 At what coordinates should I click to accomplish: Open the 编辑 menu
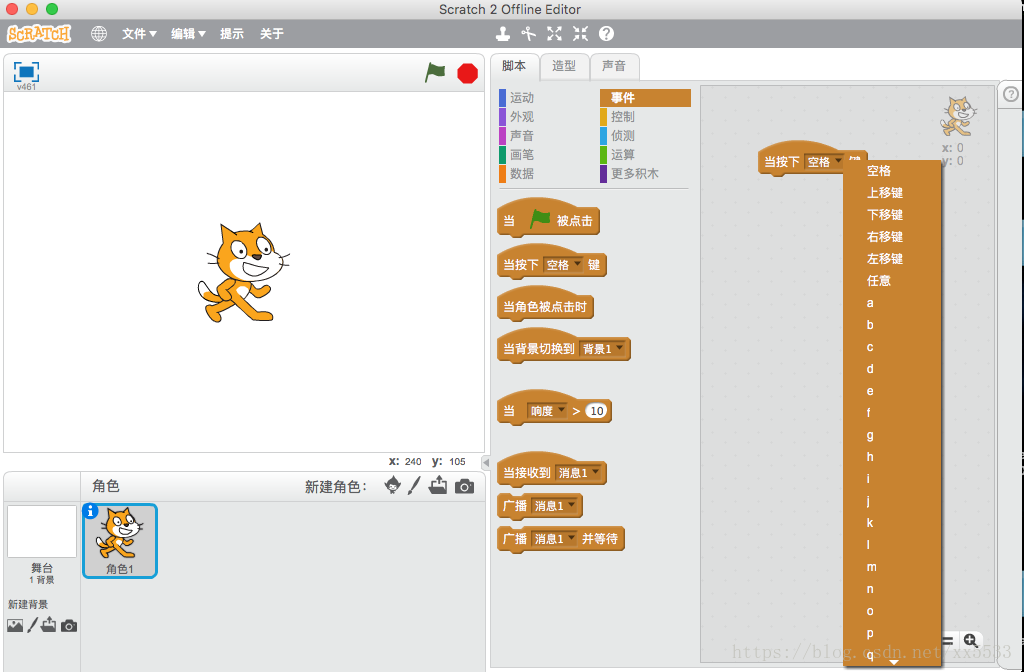click(x=188, y=33)
